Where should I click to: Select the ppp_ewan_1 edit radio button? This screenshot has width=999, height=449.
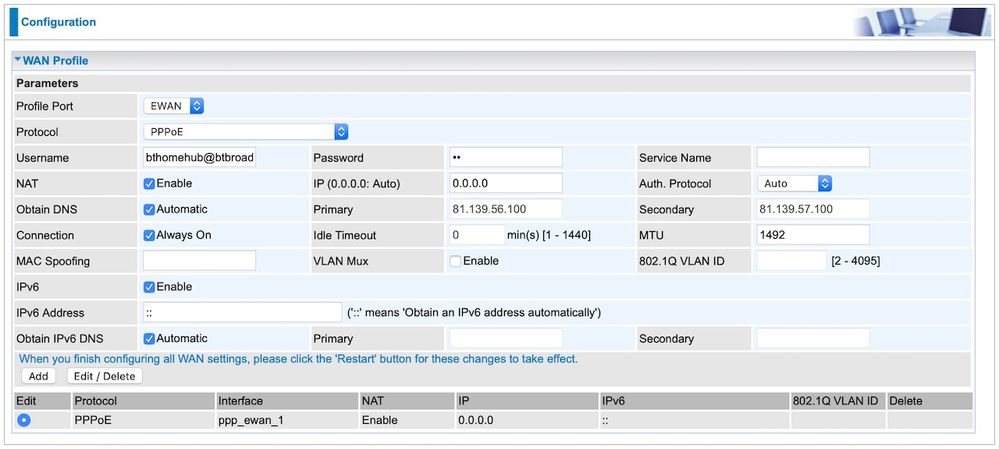point(24,420)
